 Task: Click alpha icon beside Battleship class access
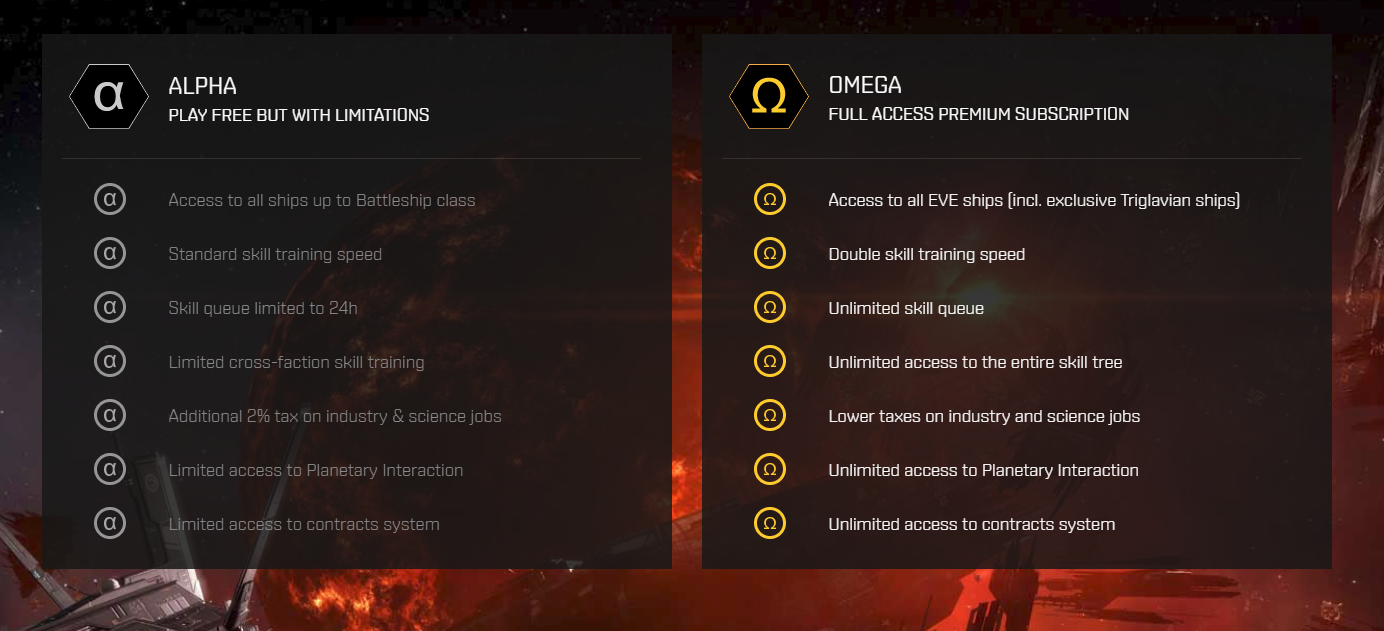(x=110, y=200)
